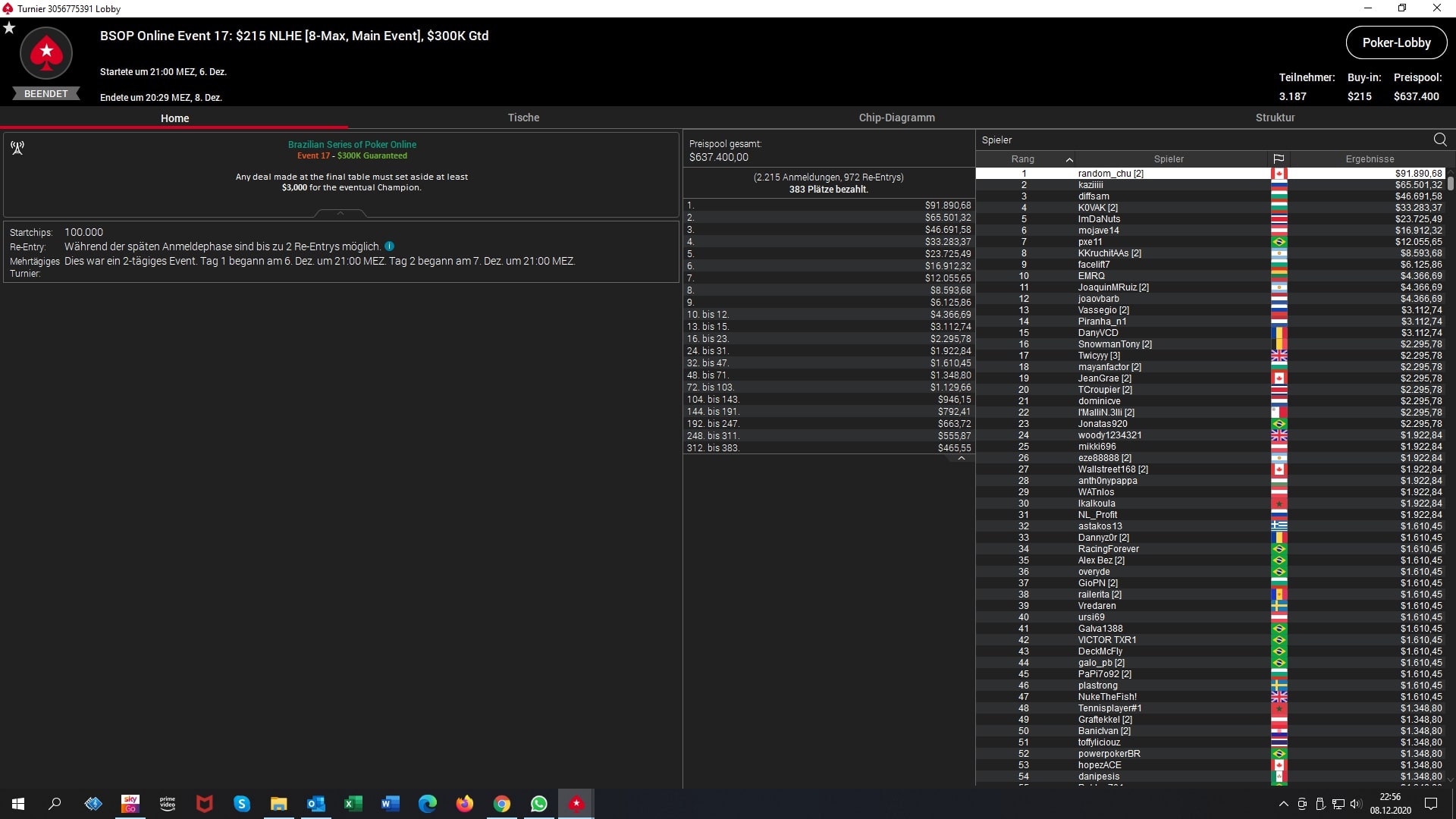Select player EMRQ in the list
The width and height of the screenshot is (1456, 819).
point(1210,276)
